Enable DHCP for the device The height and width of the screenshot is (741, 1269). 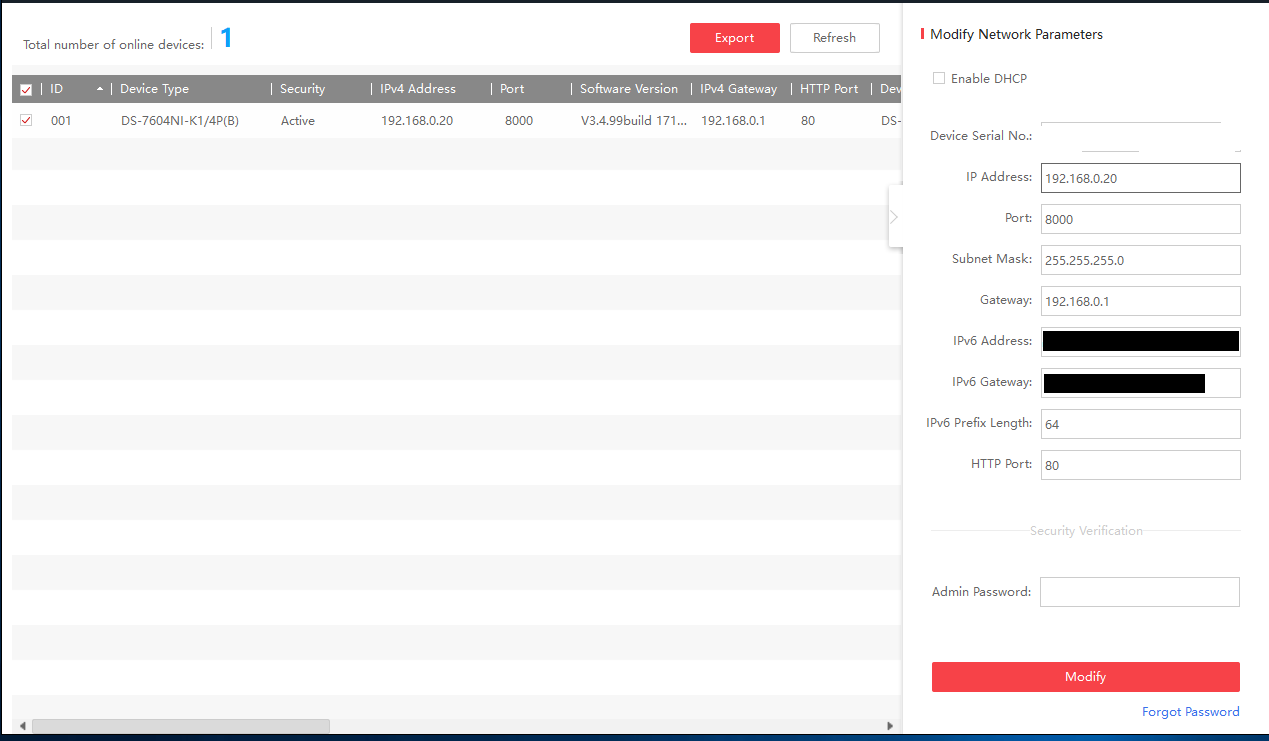pos(939,78)
